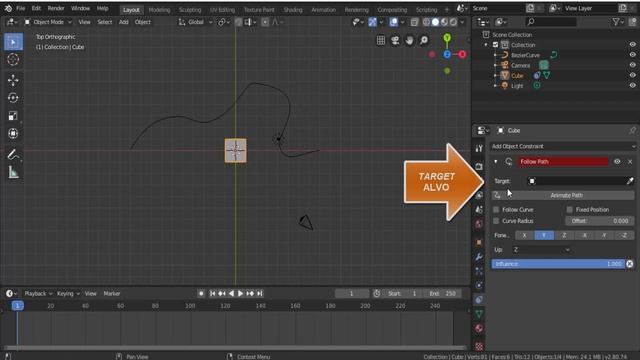Switch to the Modeling workspace tab
The image size is (640, 360).
159,9
